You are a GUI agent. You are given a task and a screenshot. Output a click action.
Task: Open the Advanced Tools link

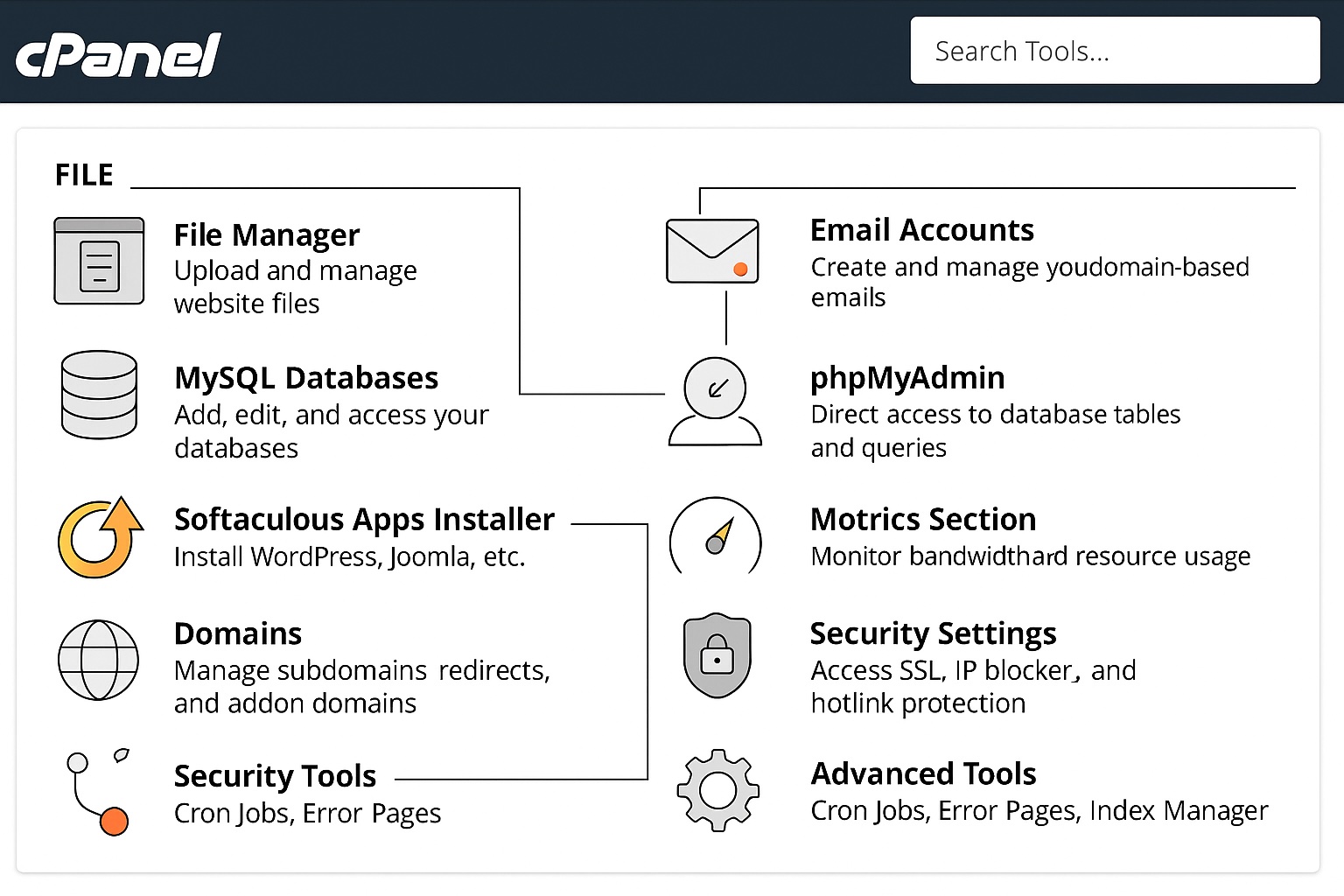923,774
